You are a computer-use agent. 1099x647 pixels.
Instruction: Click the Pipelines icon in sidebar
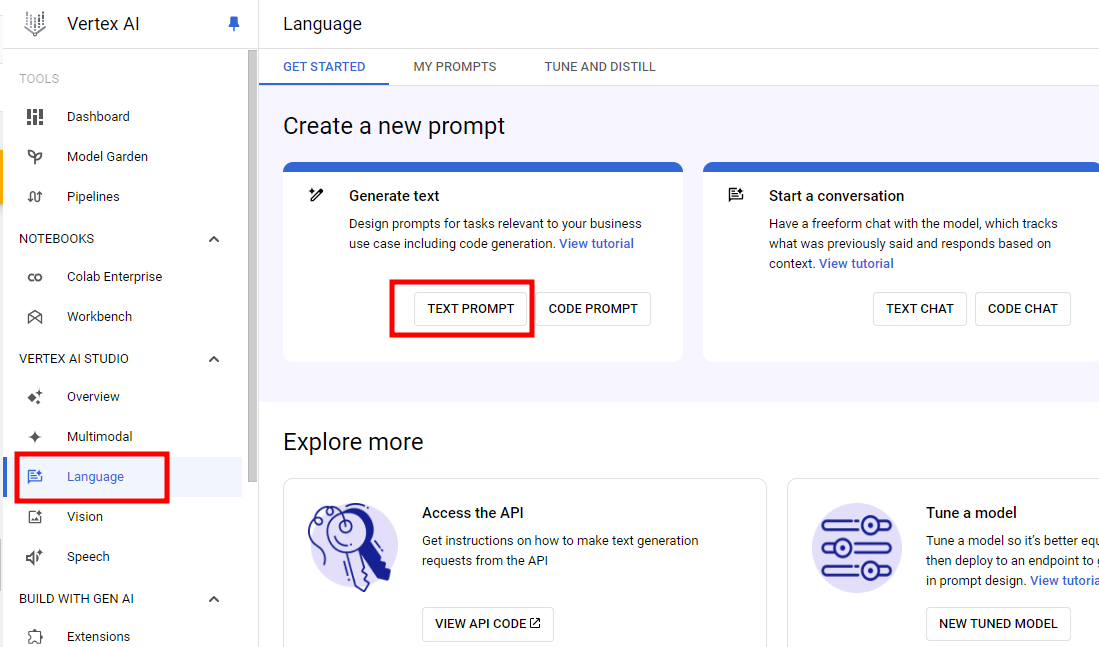tap(35, 196)
